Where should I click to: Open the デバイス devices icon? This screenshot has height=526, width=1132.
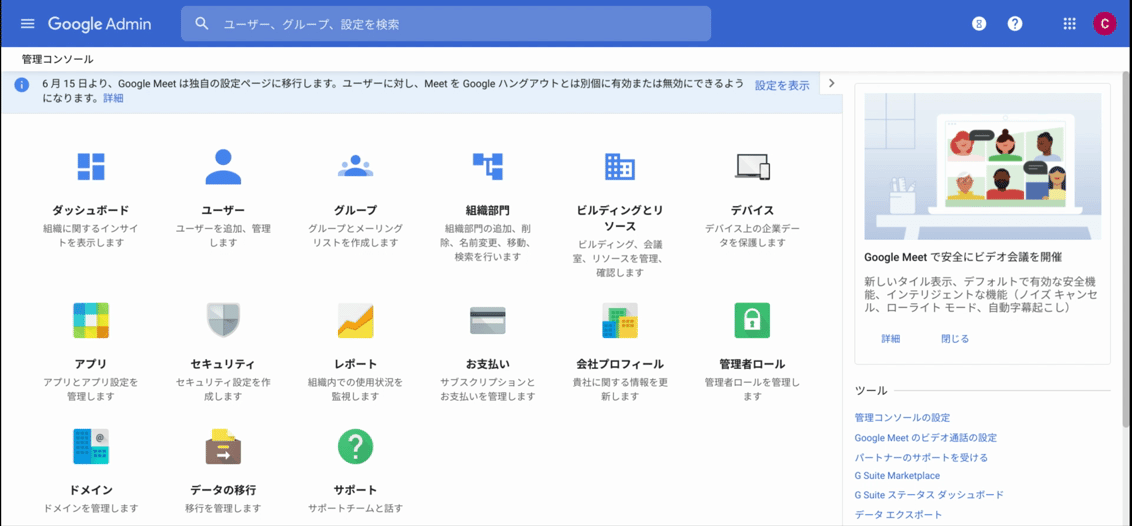pos(752,167)
